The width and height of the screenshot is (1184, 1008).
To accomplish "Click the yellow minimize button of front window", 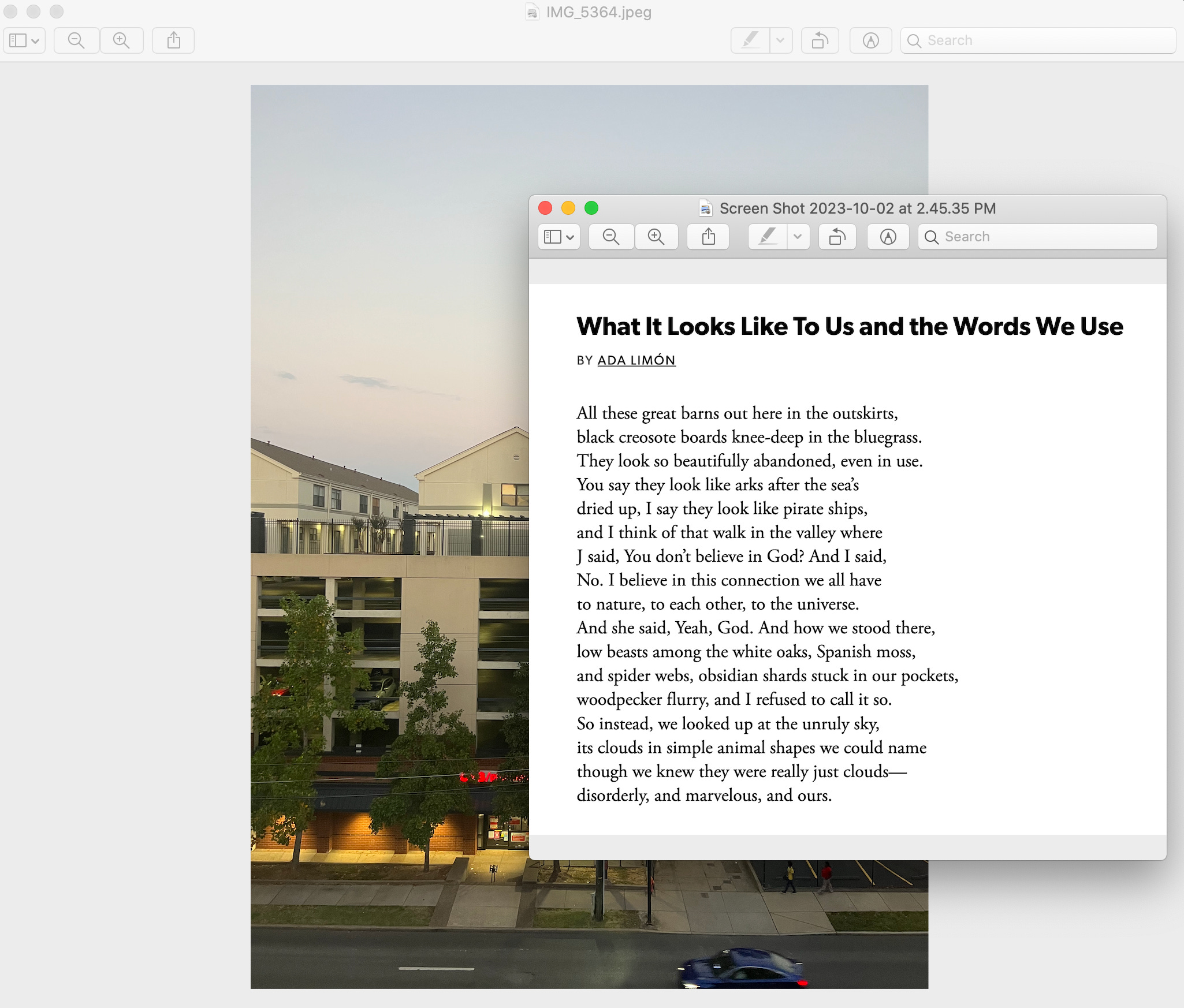I will tap(568, 208).
